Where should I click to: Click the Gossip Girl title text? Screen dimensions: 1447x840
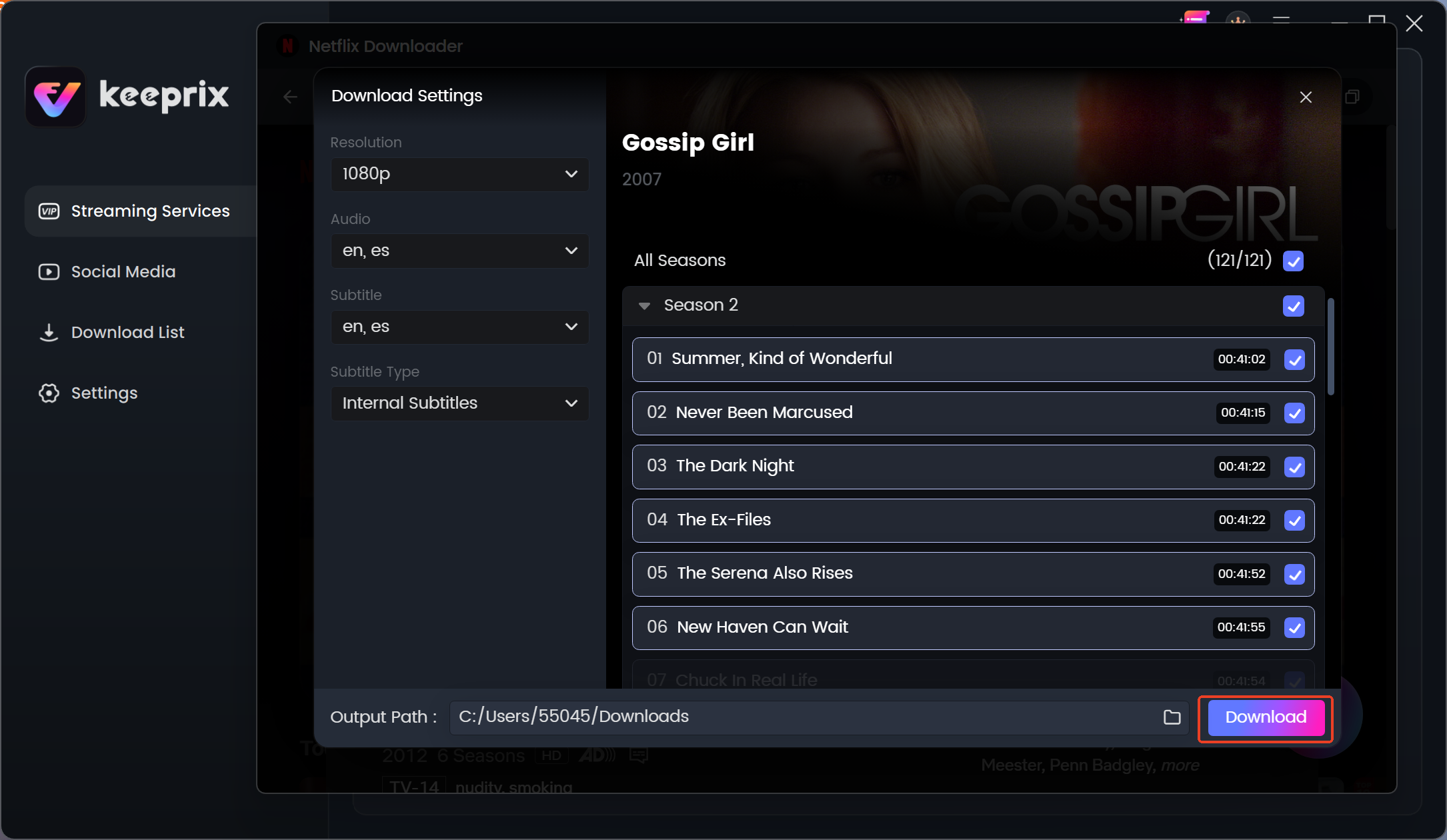687,143
